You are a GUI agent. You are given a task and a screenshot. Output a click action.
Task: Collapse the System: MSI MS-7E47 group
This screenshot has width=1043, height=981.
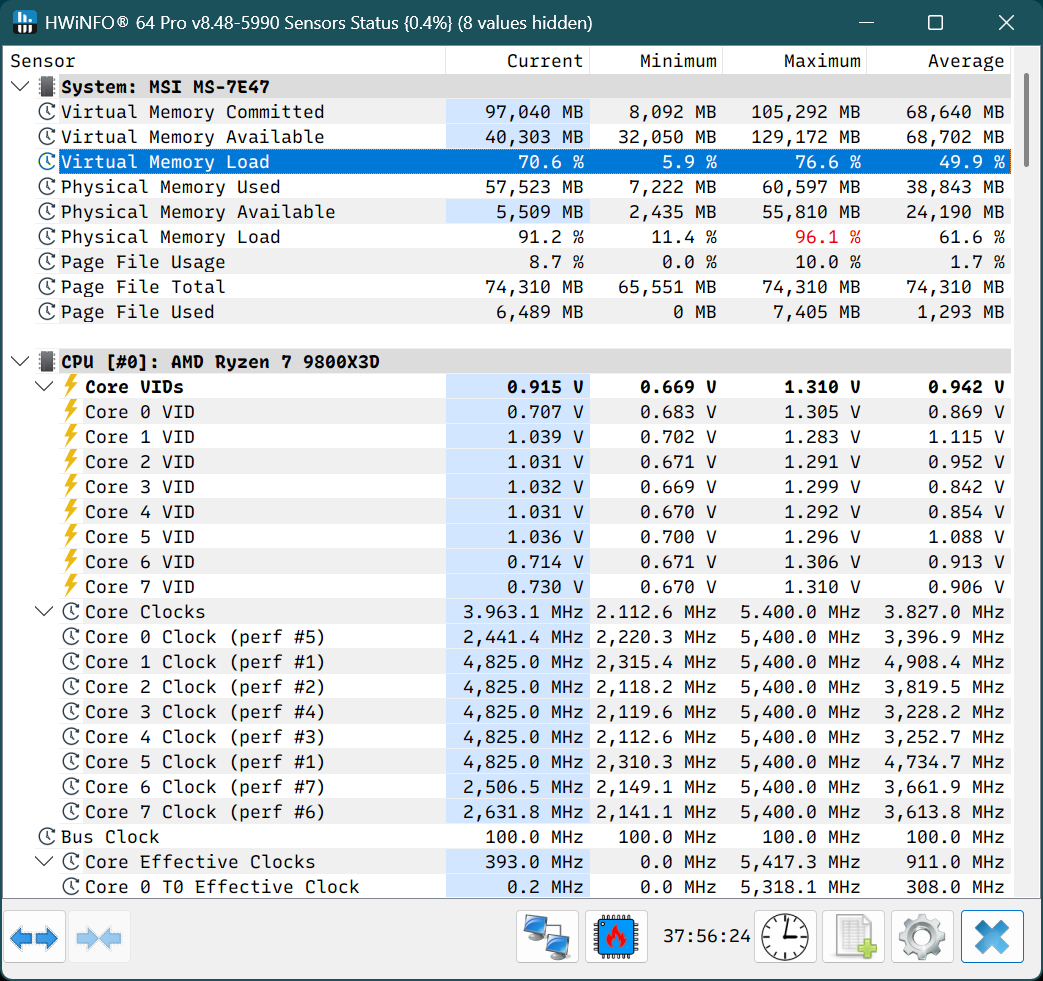click(21, 86)
